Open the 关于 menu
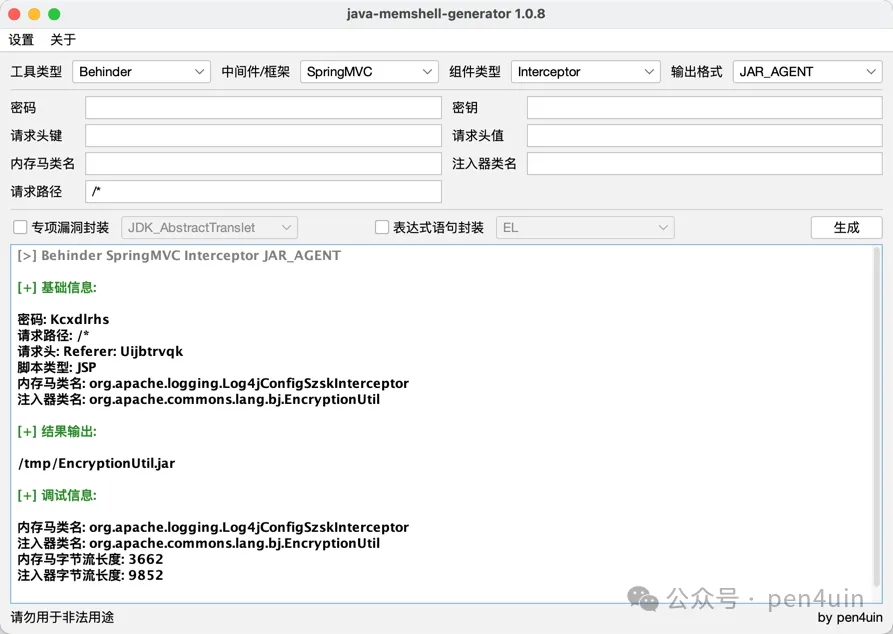Viewport: 893px width, 634px height. [x=63, y=39]
